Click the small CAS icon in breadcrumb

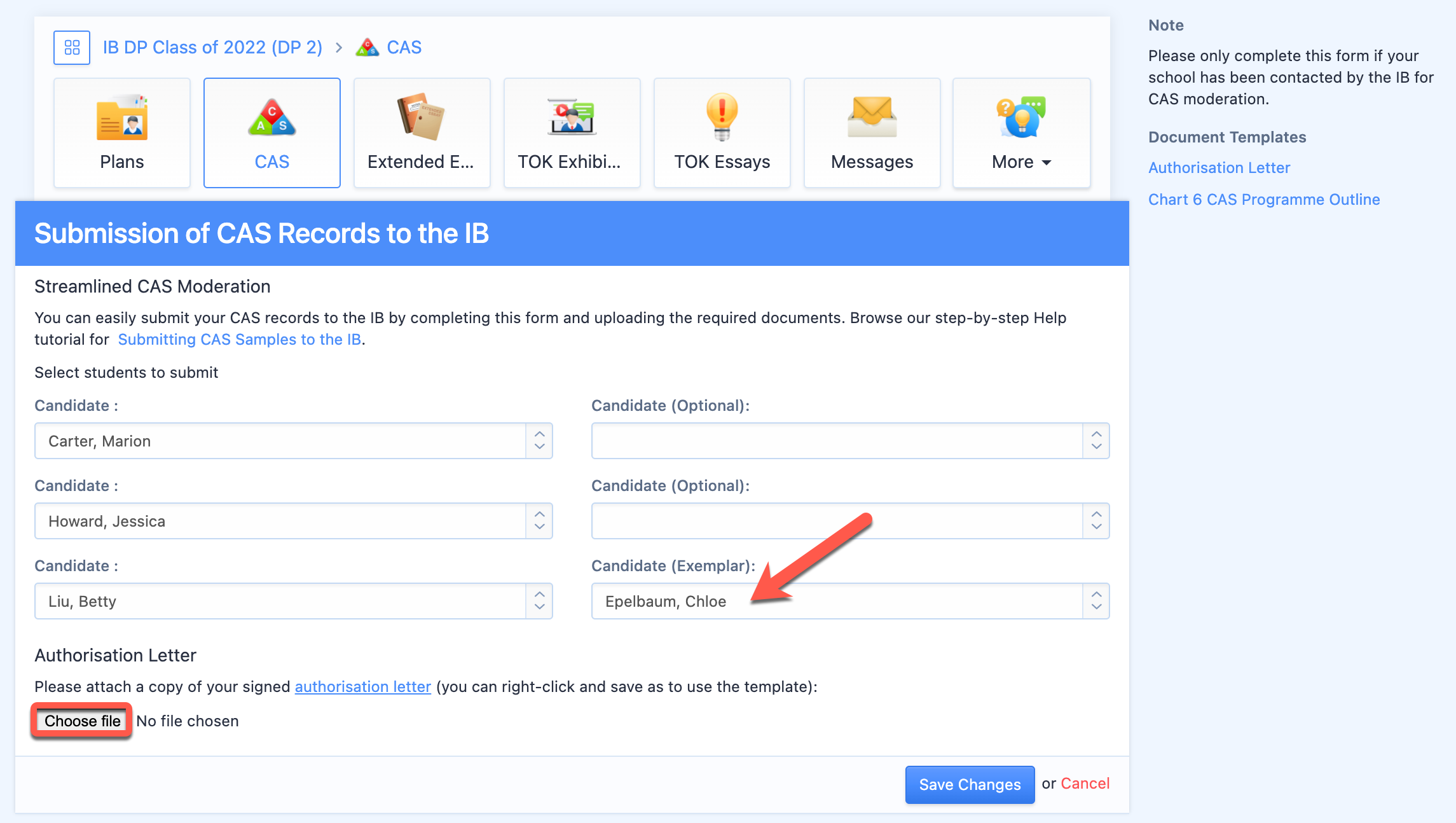[367, 48]
